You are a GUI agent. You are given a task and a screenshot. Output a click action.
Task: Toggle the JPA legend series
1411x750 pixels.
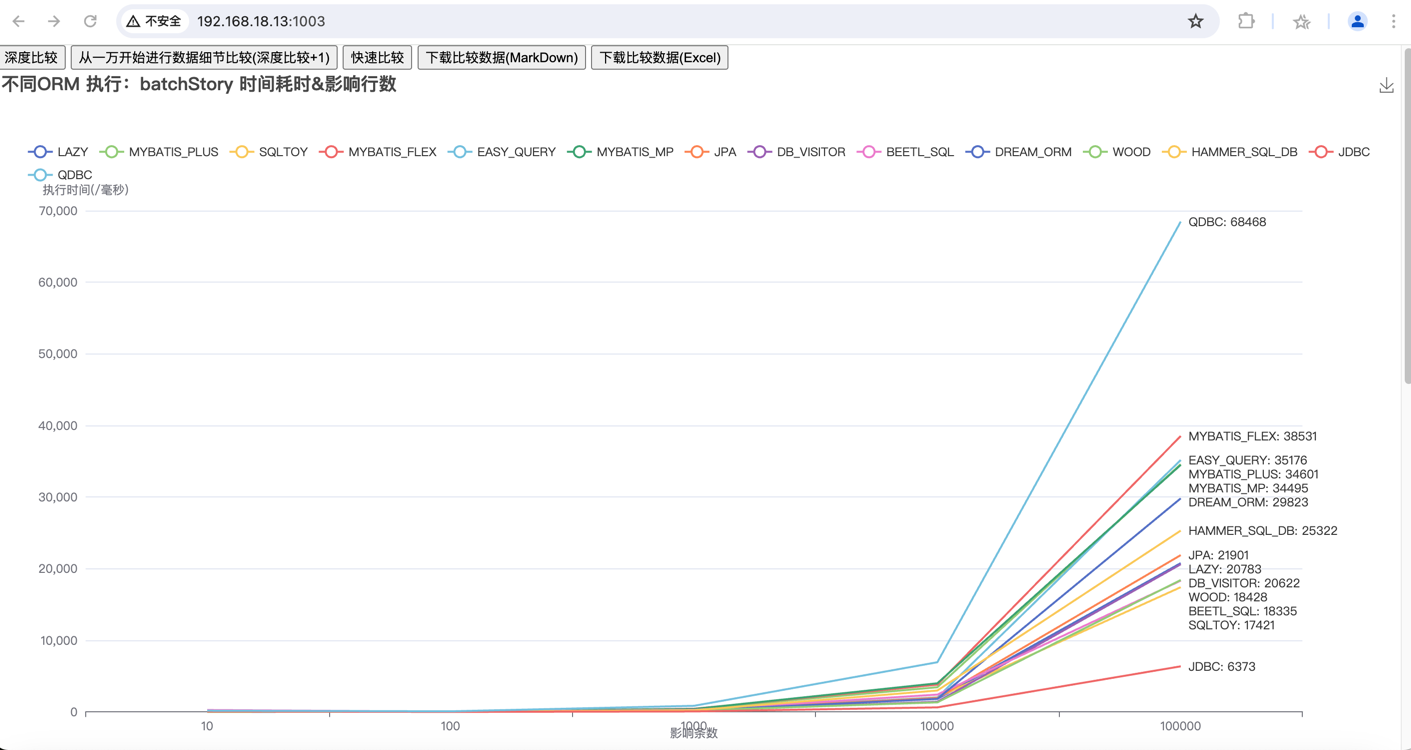(710, 152)
